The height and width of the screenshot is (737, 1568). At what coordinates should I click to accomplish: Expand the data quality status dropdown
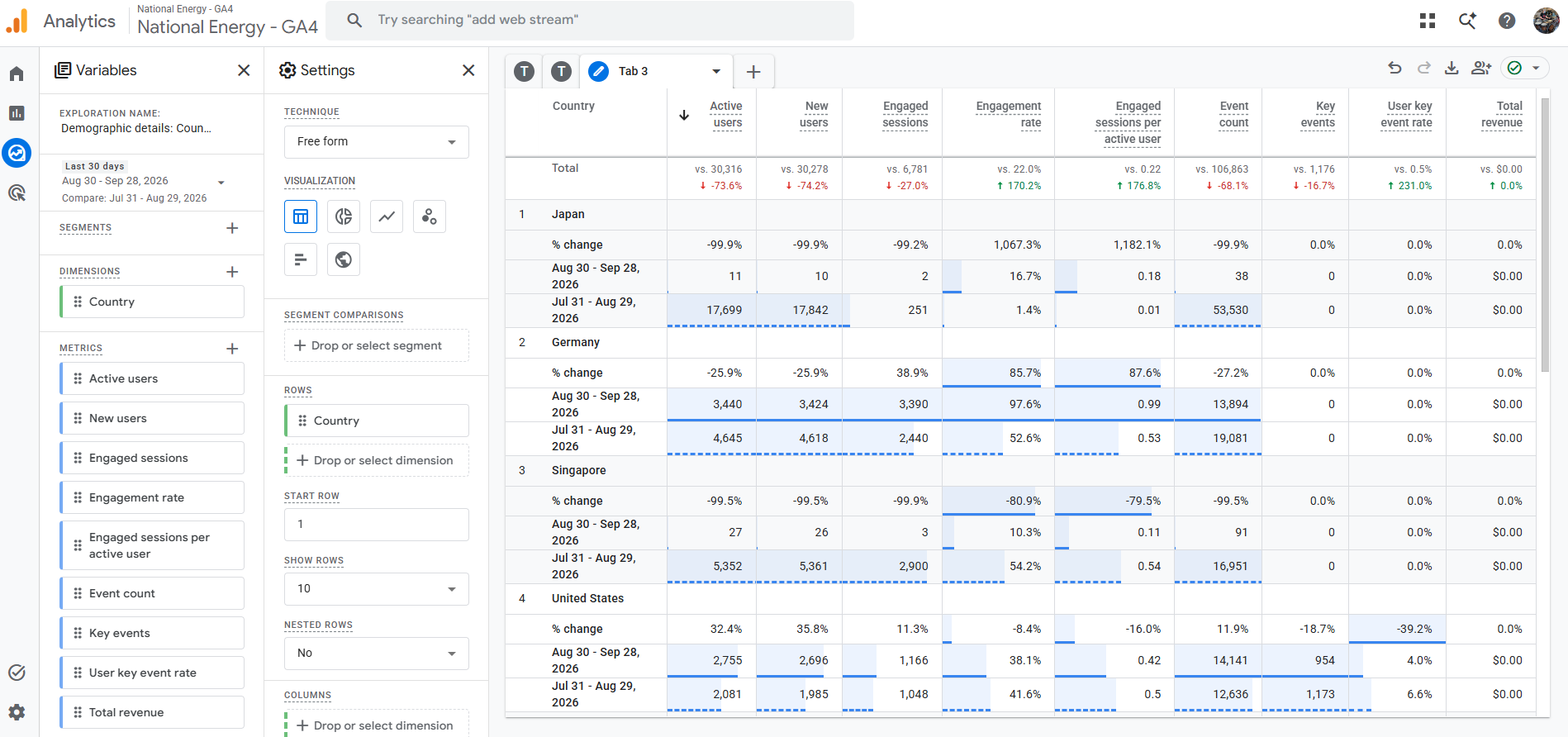1536,69
